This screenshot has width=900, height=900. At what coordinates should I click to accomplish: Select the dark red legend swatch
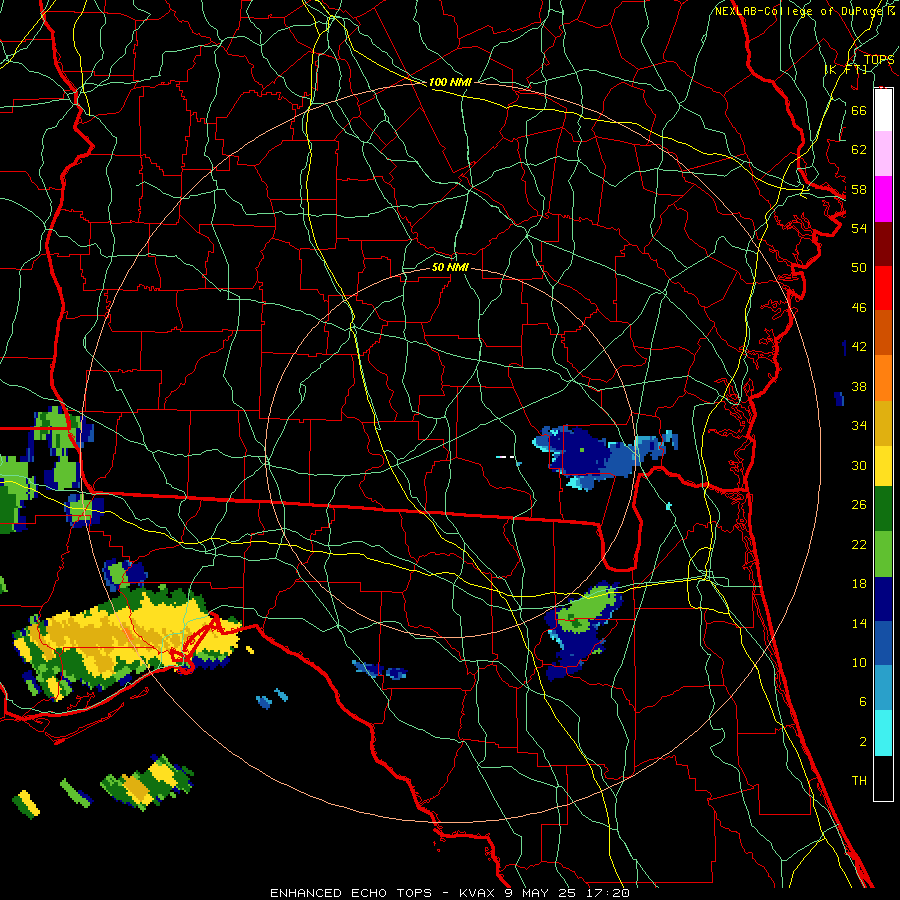(x=883, y=243)
